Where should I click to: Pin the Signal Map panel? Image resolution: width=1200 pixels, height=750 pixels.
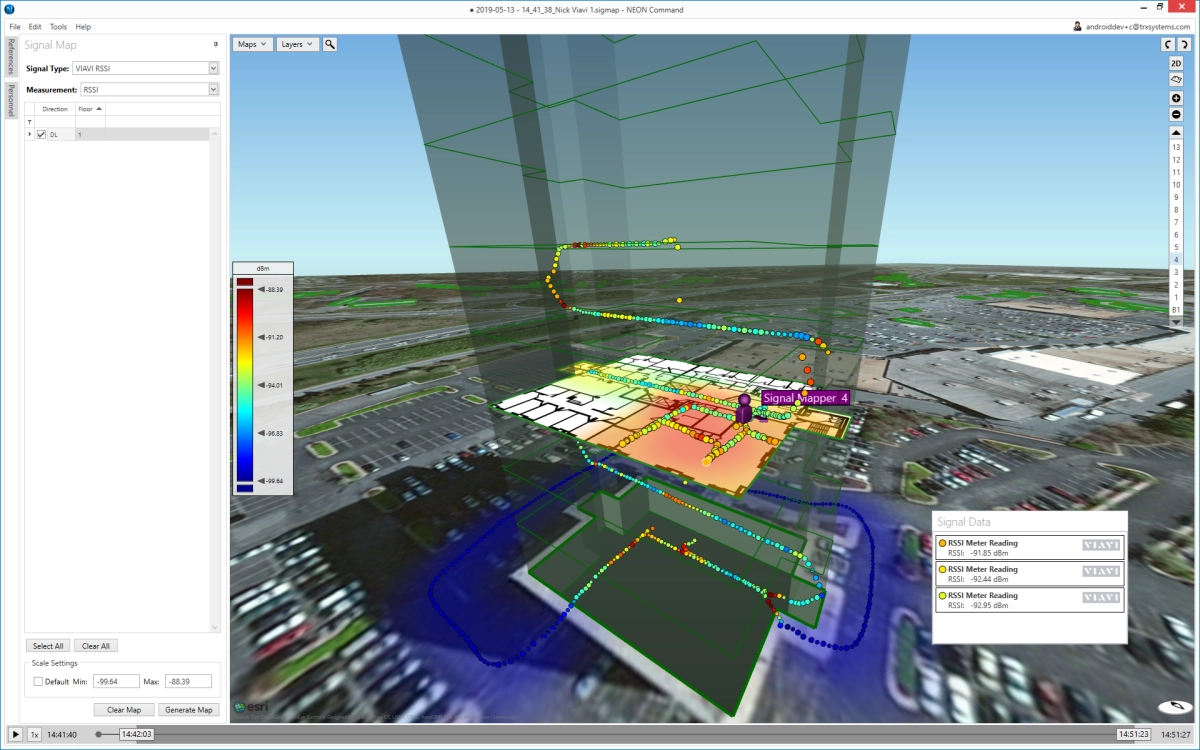tap(216, 45)
